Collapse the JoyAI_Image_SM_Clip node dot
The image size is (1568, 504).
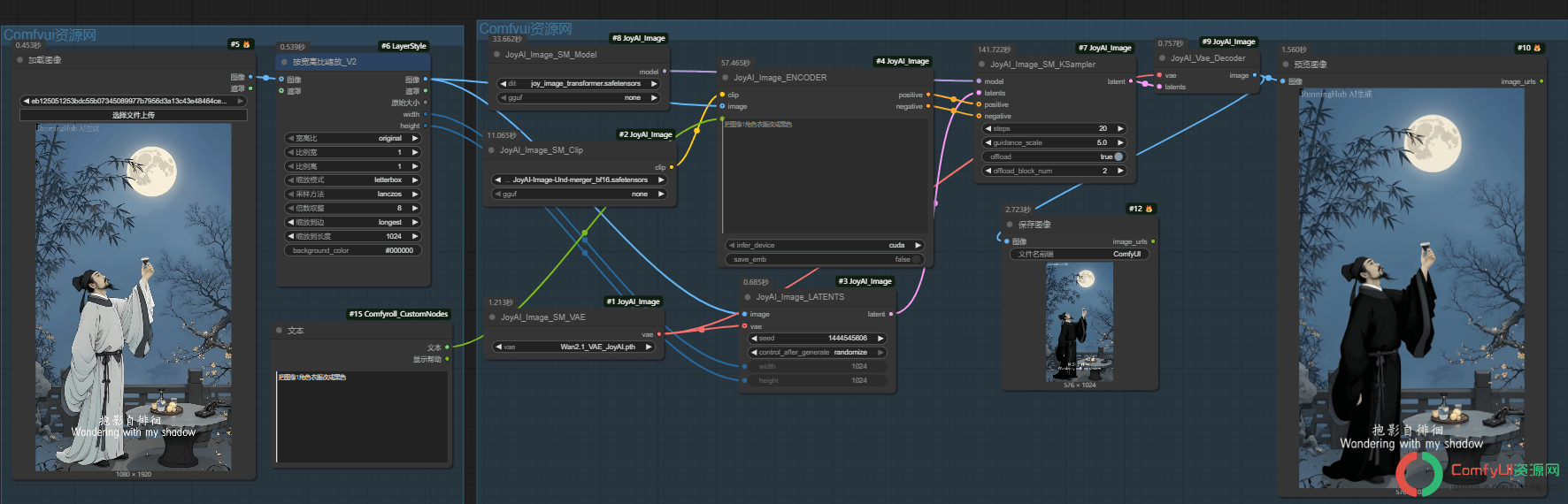[491, 150]
